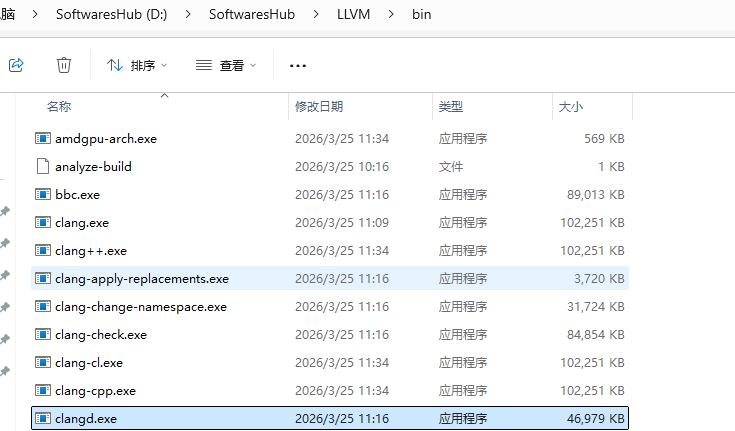
Task: Click the Delete trash can icon
Action: (x=64, y=65)
